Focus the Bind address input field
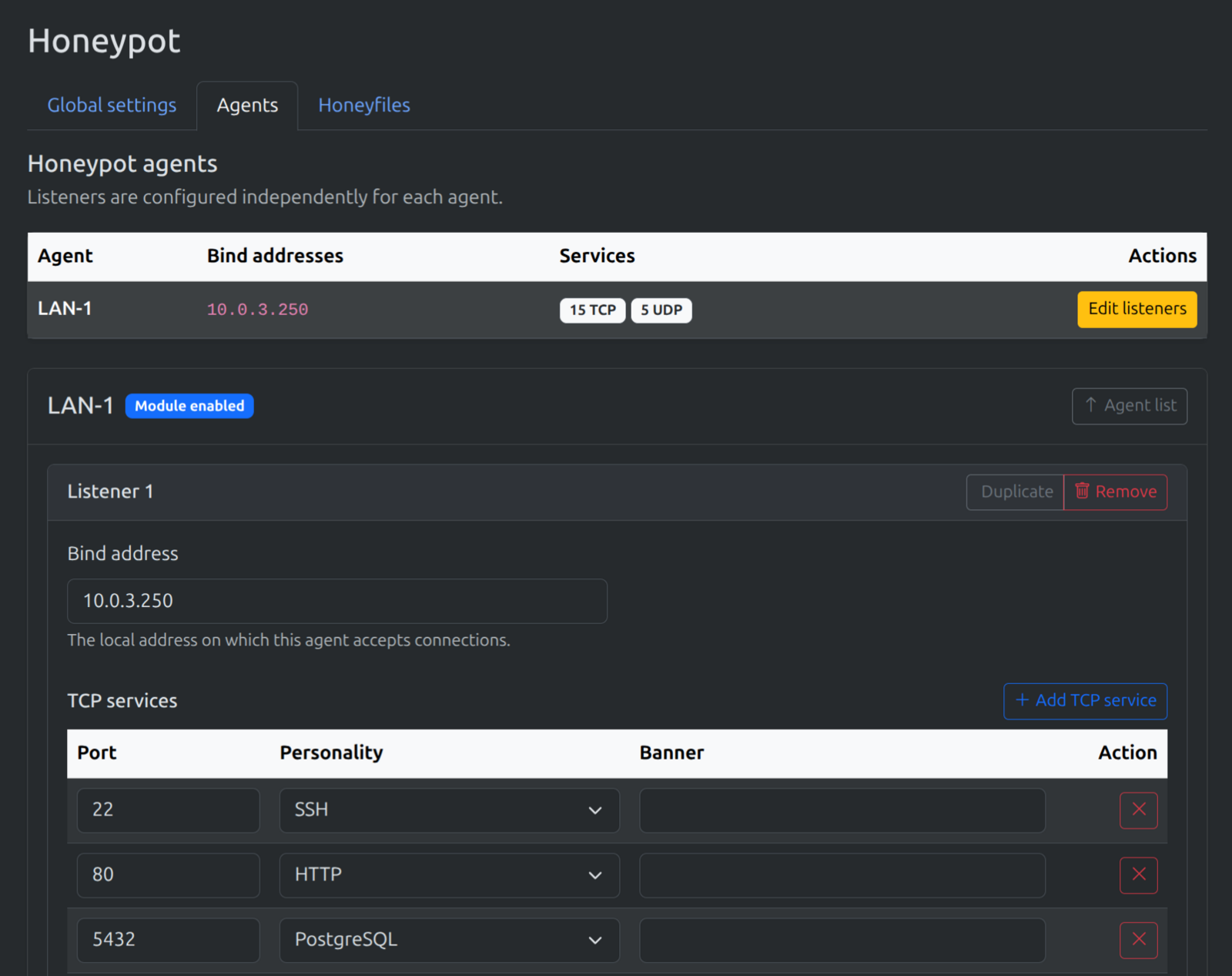Screen dimensions: 1232x976 [337, 600]
